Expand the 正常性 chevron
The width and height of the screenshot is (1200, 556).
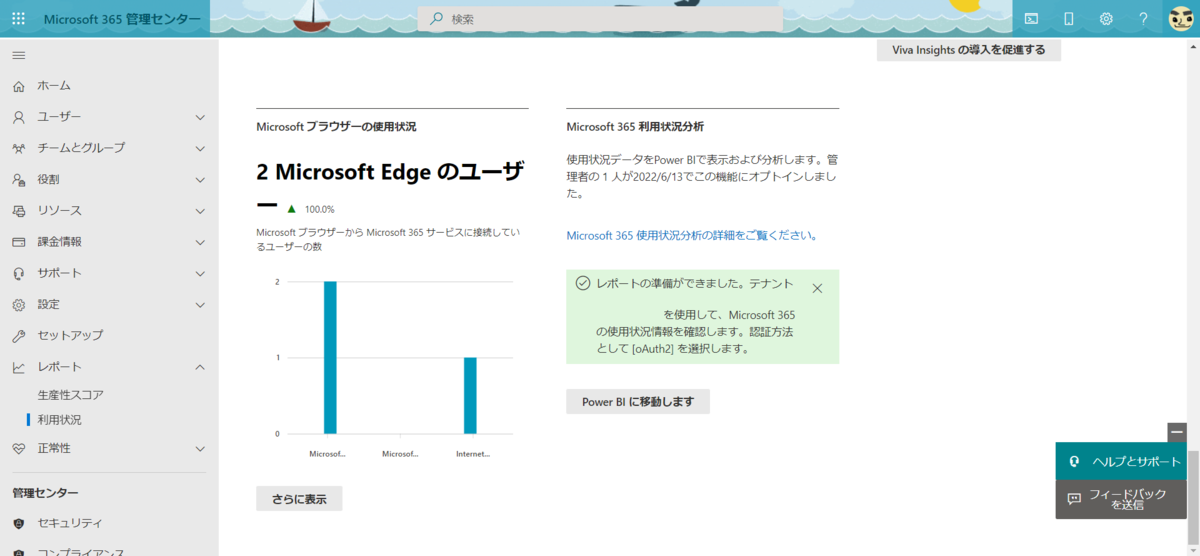point(200,448)
